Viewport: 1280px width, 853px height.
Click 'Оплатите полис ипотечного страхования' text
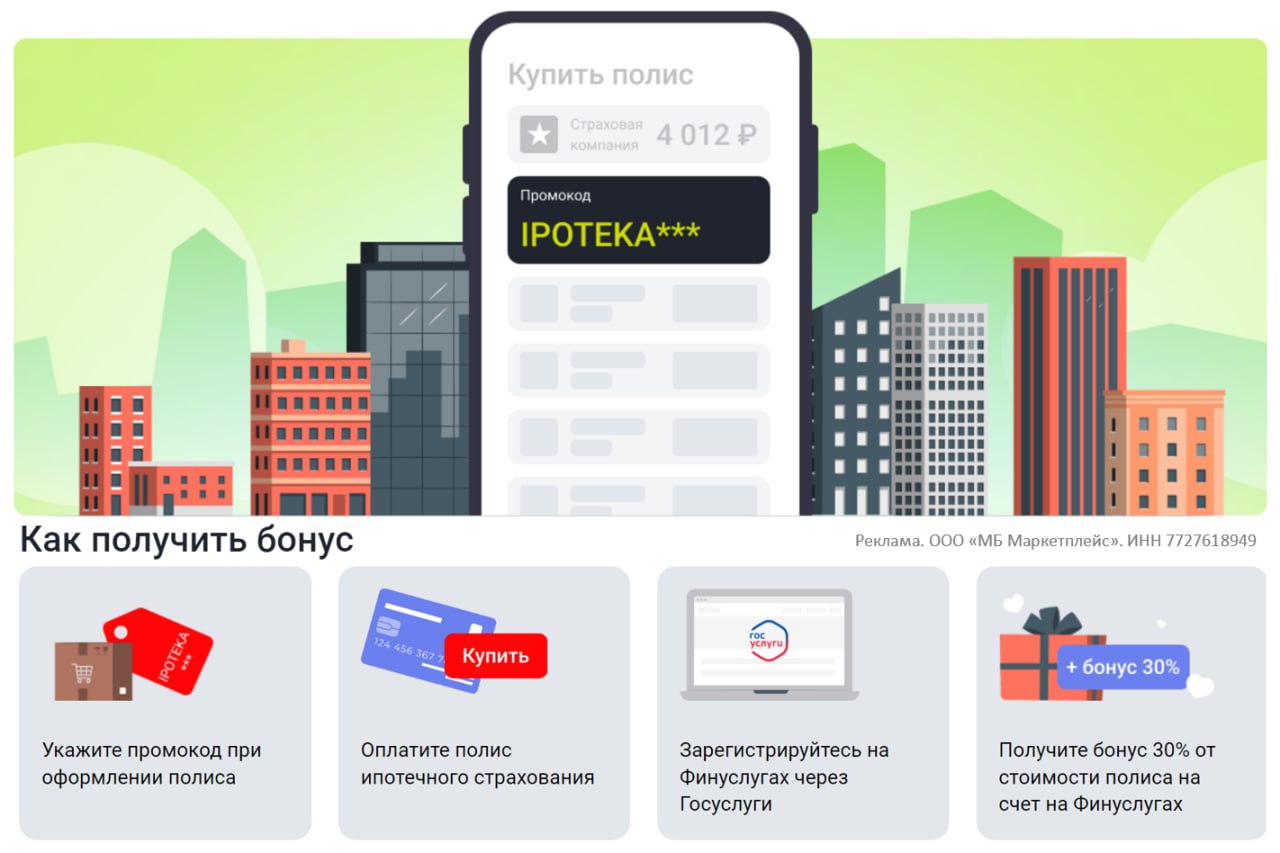click(478, 764)
